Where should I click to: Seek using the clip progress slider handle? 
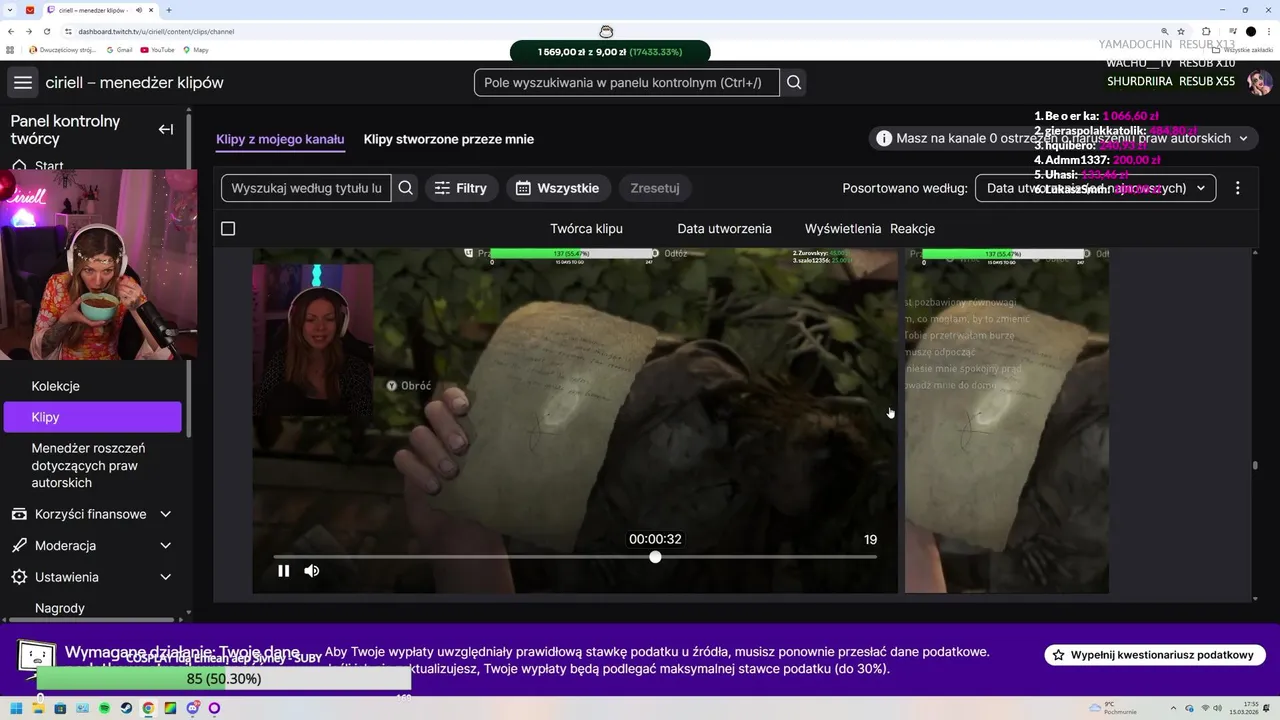pyautogui.click(x=655, y=557)
